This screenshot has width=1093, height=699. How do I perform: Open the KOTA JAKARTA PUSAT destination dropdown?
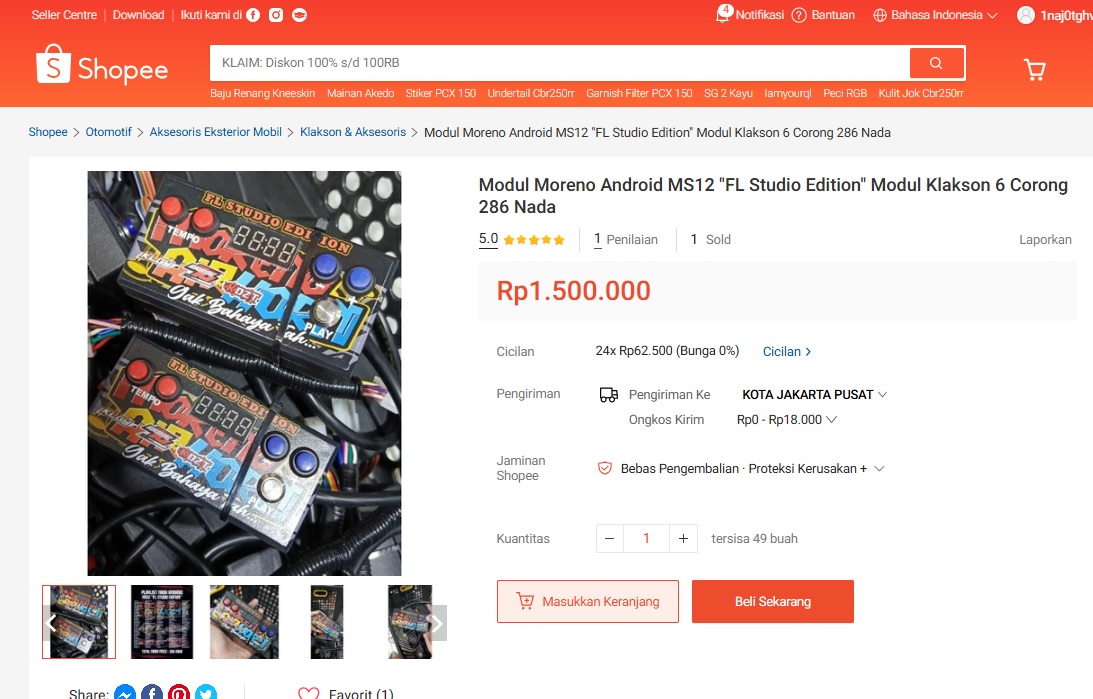point(814,394)
